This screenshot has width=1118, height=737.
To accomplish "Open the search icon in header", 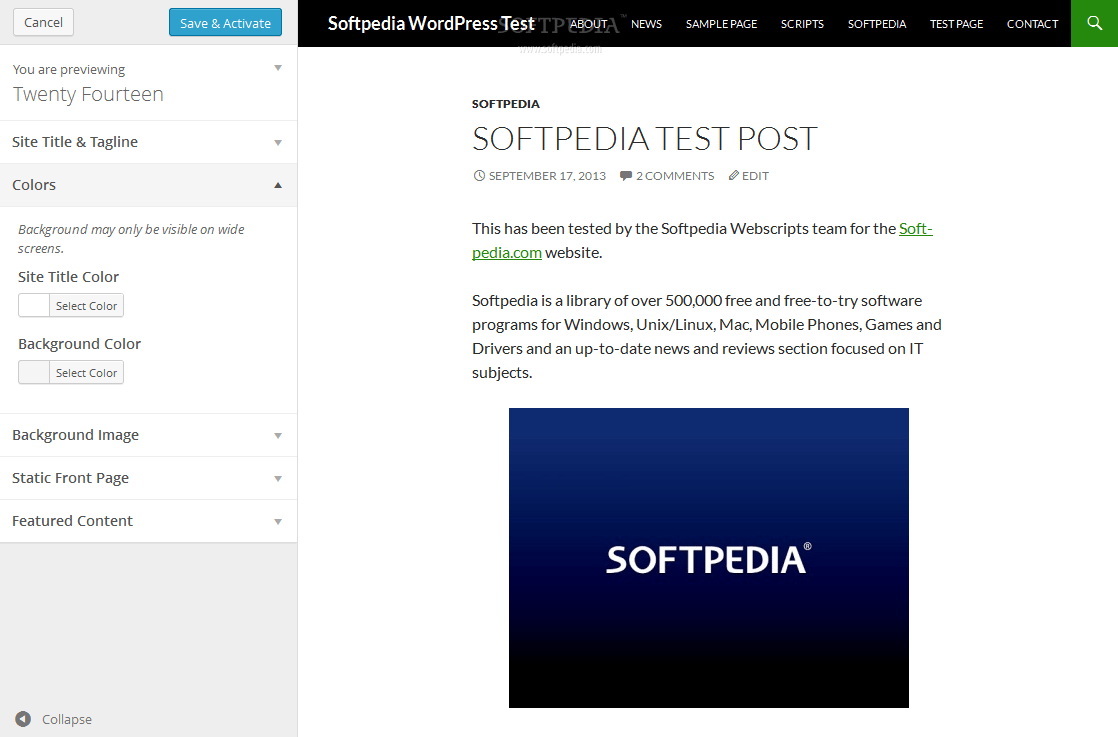I will (1094, 24).
